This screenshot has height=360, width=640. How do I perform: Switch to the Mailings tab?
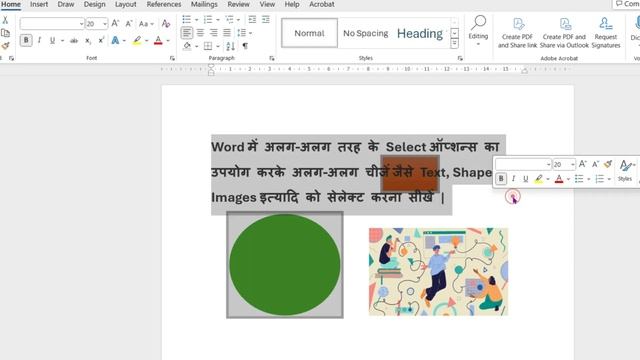coord(204,4)
